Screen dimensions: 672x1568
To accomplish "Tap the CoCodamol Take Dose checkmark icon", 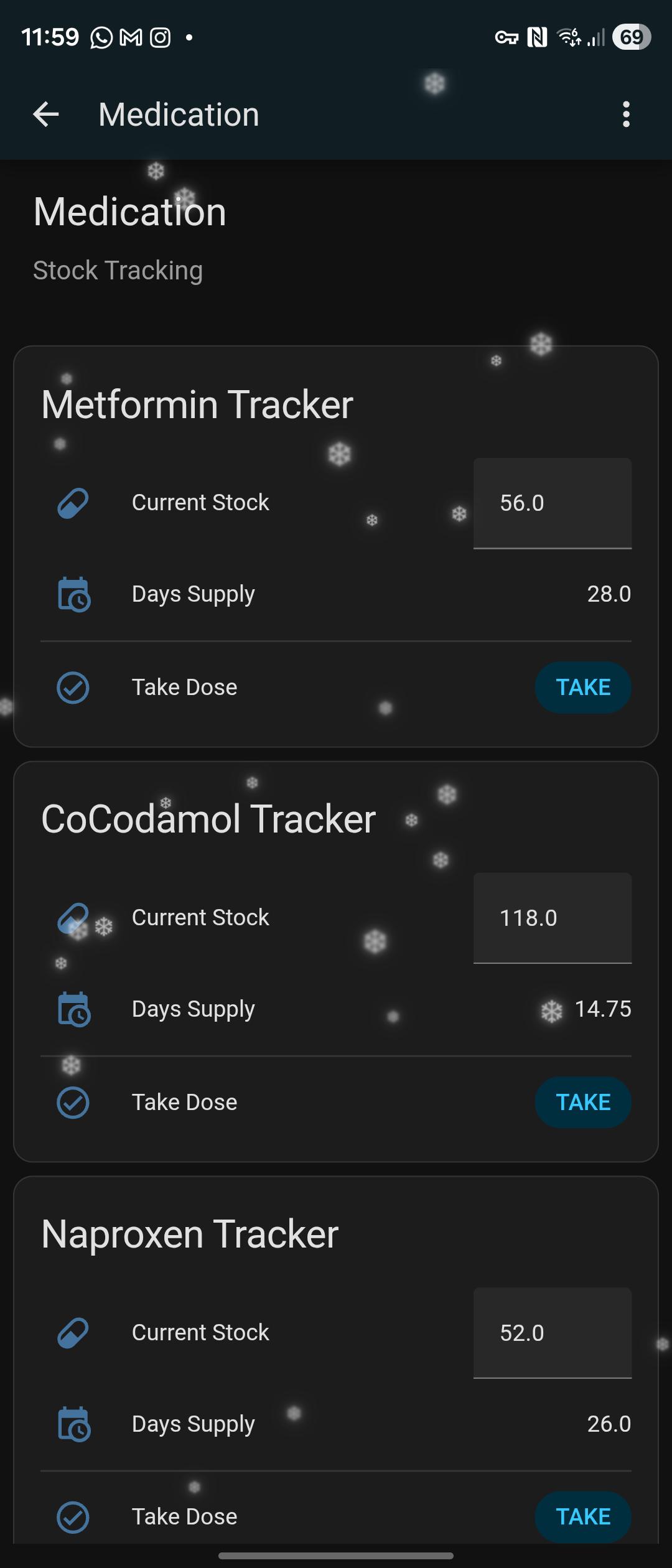I will click(73, 1102).
